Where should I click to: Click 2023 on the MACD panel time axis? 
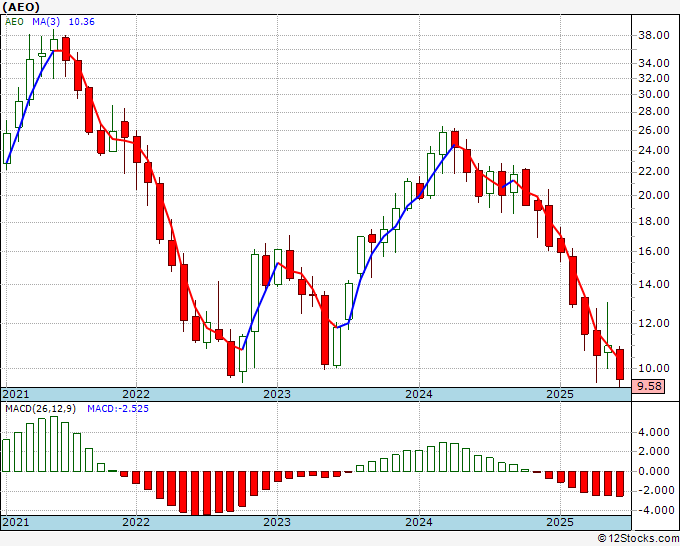(x=277, y=522)
